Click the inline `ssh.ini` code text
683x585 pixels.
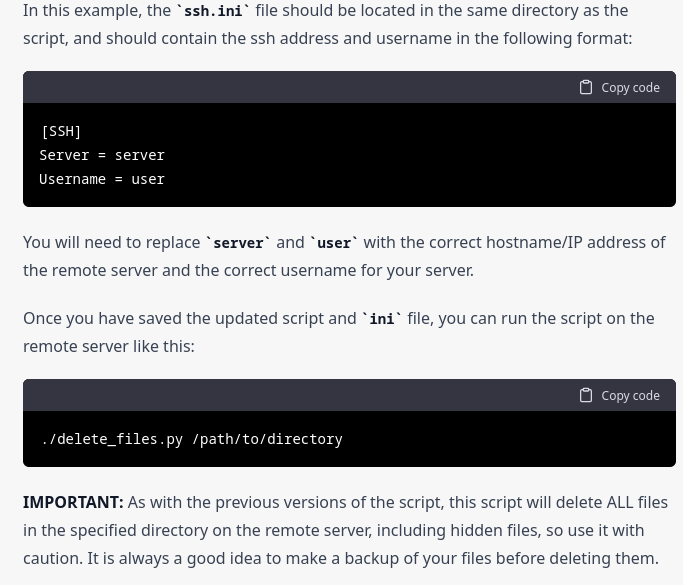[x=213, y=11]
